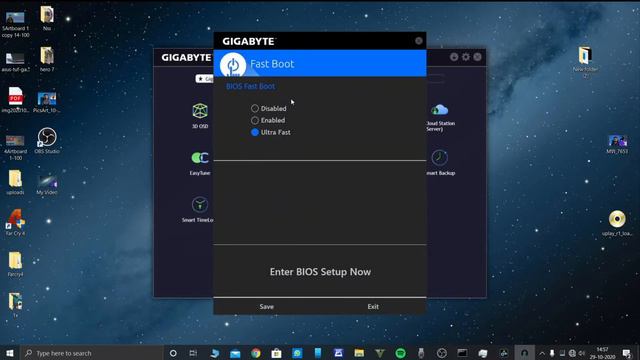Open OBS Studio desktop shortcut

click(47, 141)
